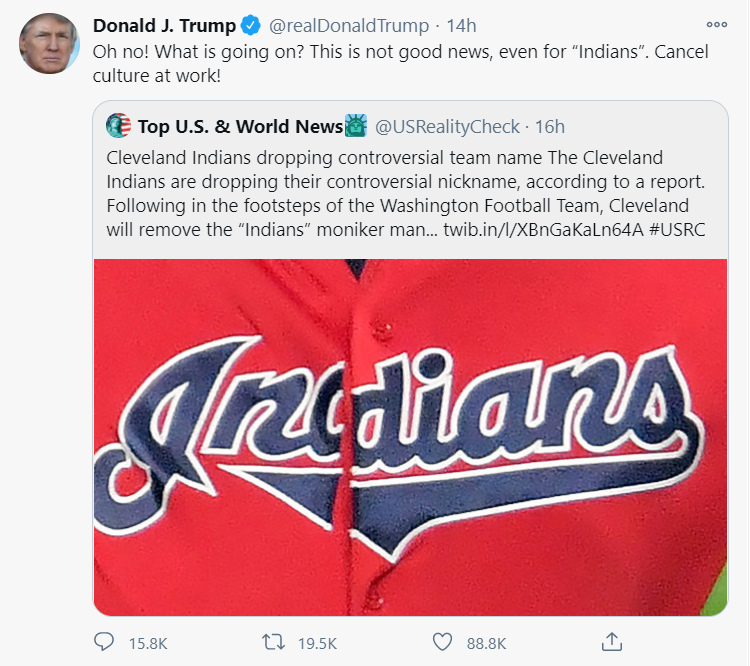Open the @USRealityCheck handle
Image resolution: width=750 pixels, height=666 pixels.
(x=447, y=127)
